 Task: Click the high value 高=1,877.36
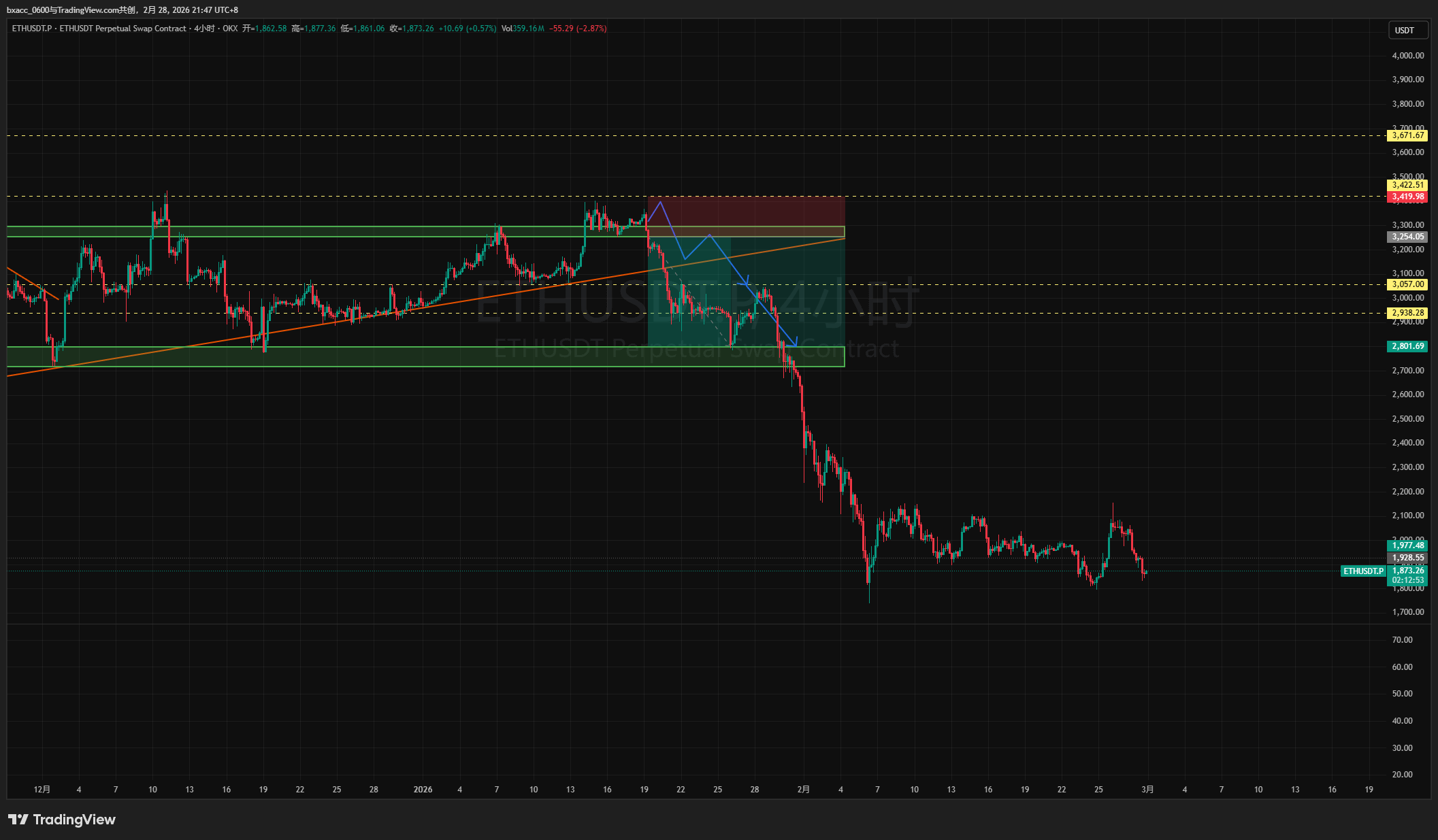314,29
